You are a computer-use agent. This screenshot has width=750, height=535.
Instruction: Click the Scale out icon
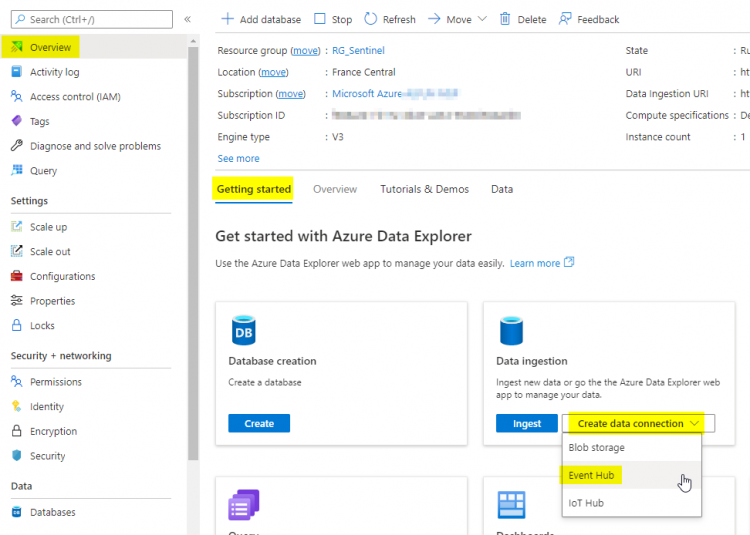coord(17,251)
